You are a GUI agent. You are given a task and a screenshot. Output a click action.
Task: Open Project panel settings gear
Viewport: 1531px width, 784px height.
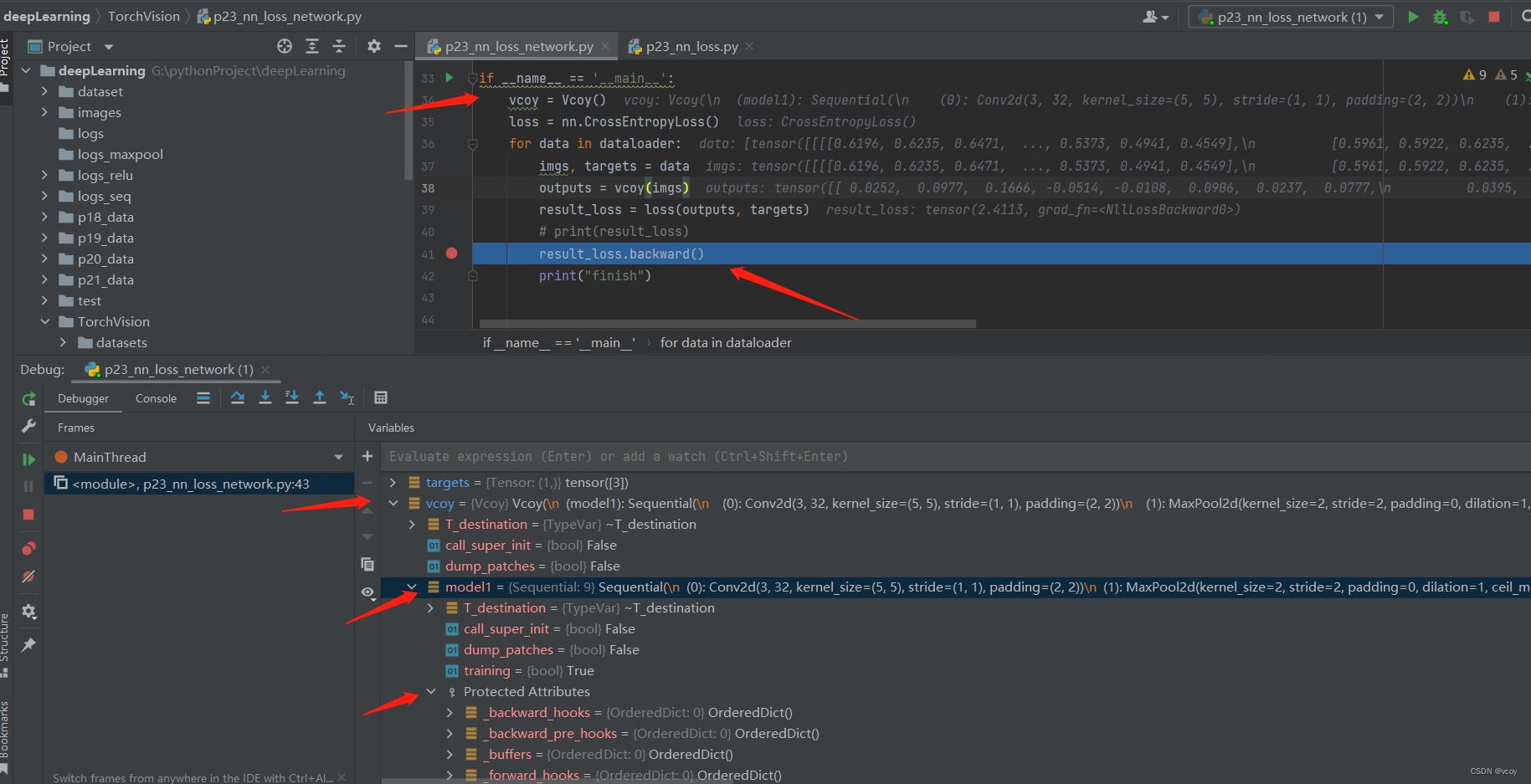pyautogui.click(x=374, y=46)
